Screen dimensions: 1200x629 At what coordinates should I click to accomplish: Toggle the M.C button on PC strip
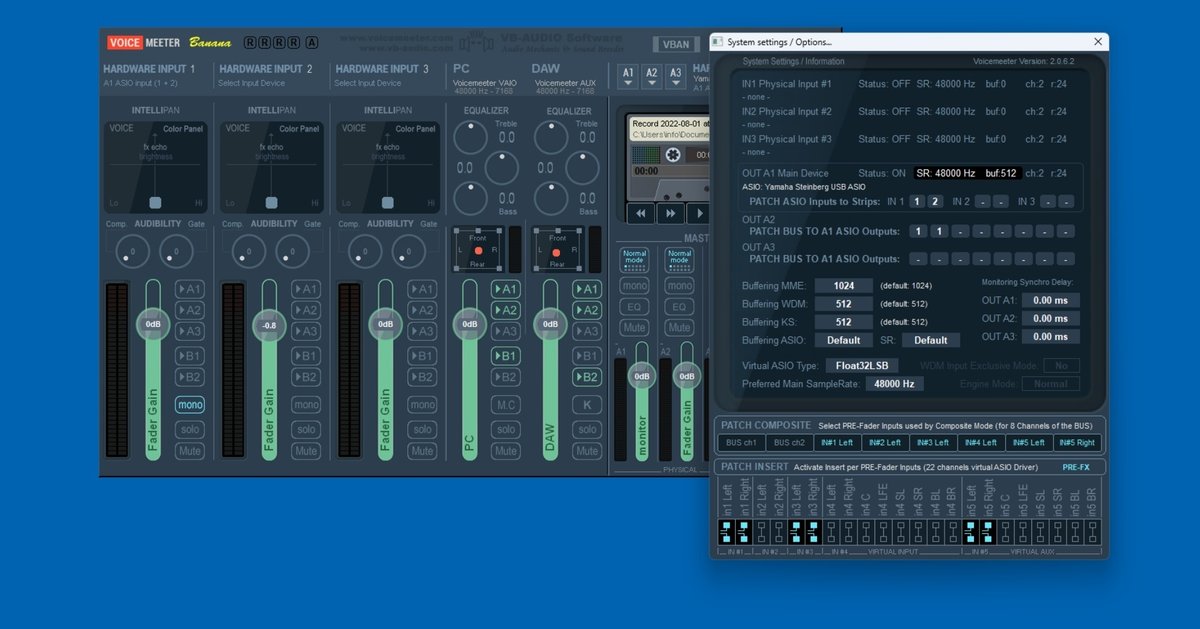point(506,405)
